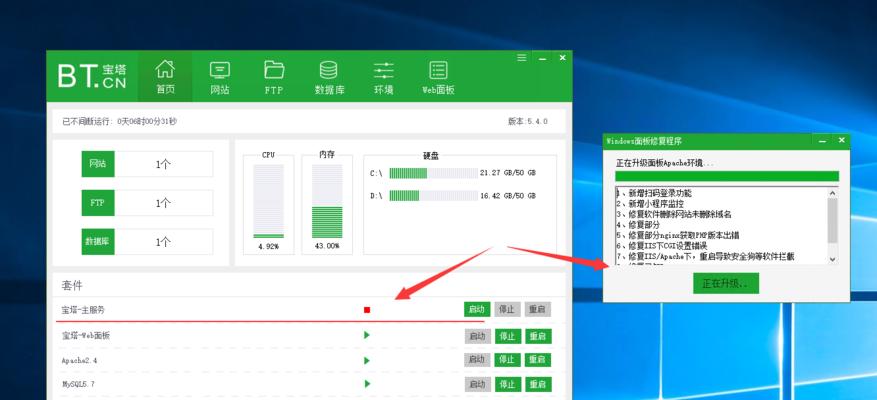Click the 16.42 GB/50 GB disk value
The image size is (877, 400).
coord(508,196)
